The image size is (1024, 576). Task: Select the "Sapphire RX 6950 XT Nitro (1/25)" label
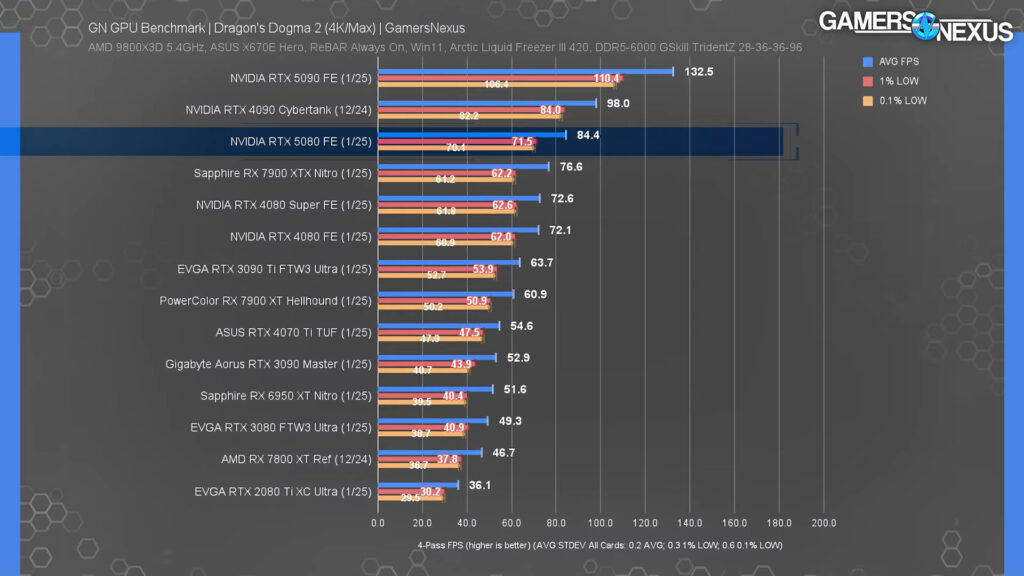click(x=286, y=396)
